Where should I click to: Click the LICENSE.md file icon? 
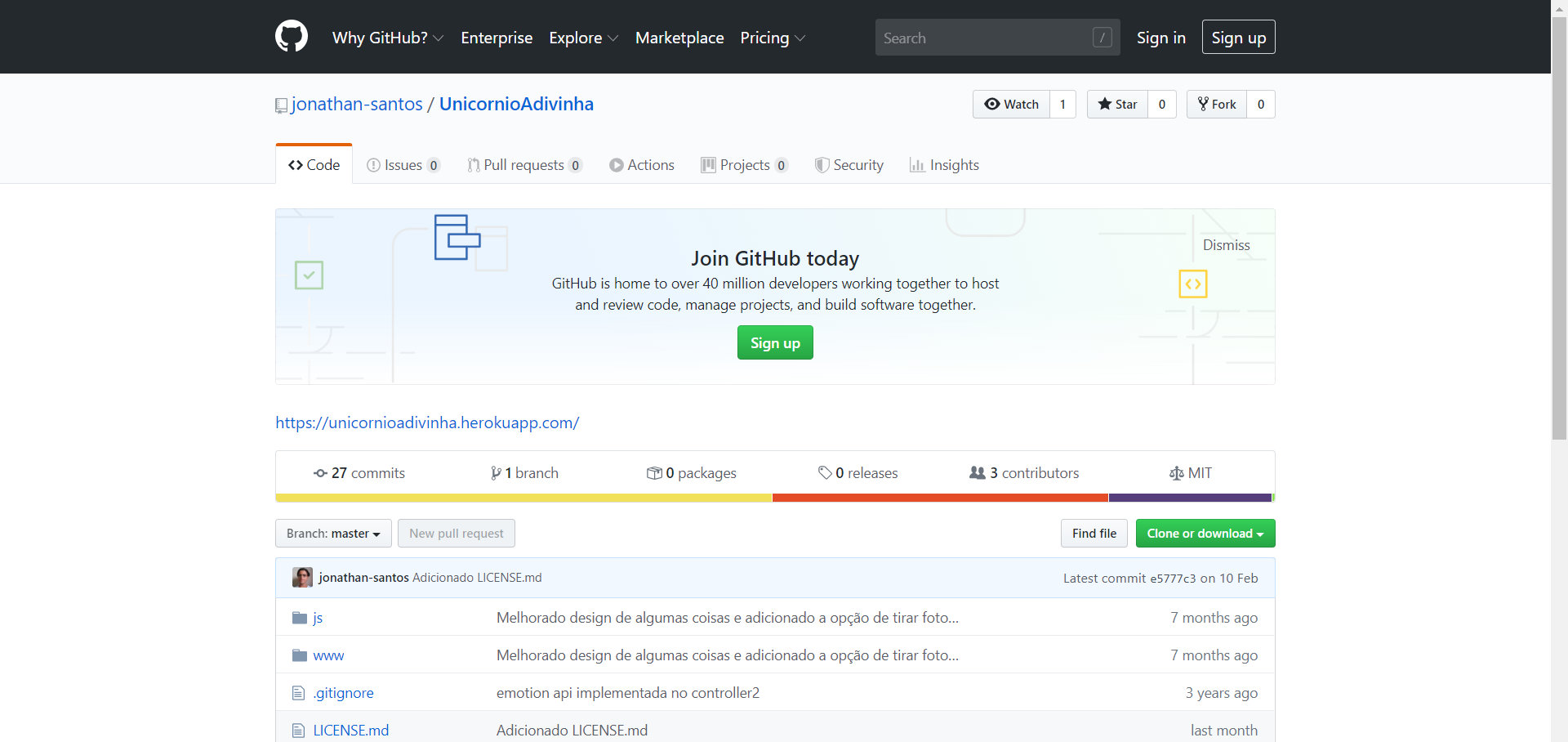pos(299,731)
